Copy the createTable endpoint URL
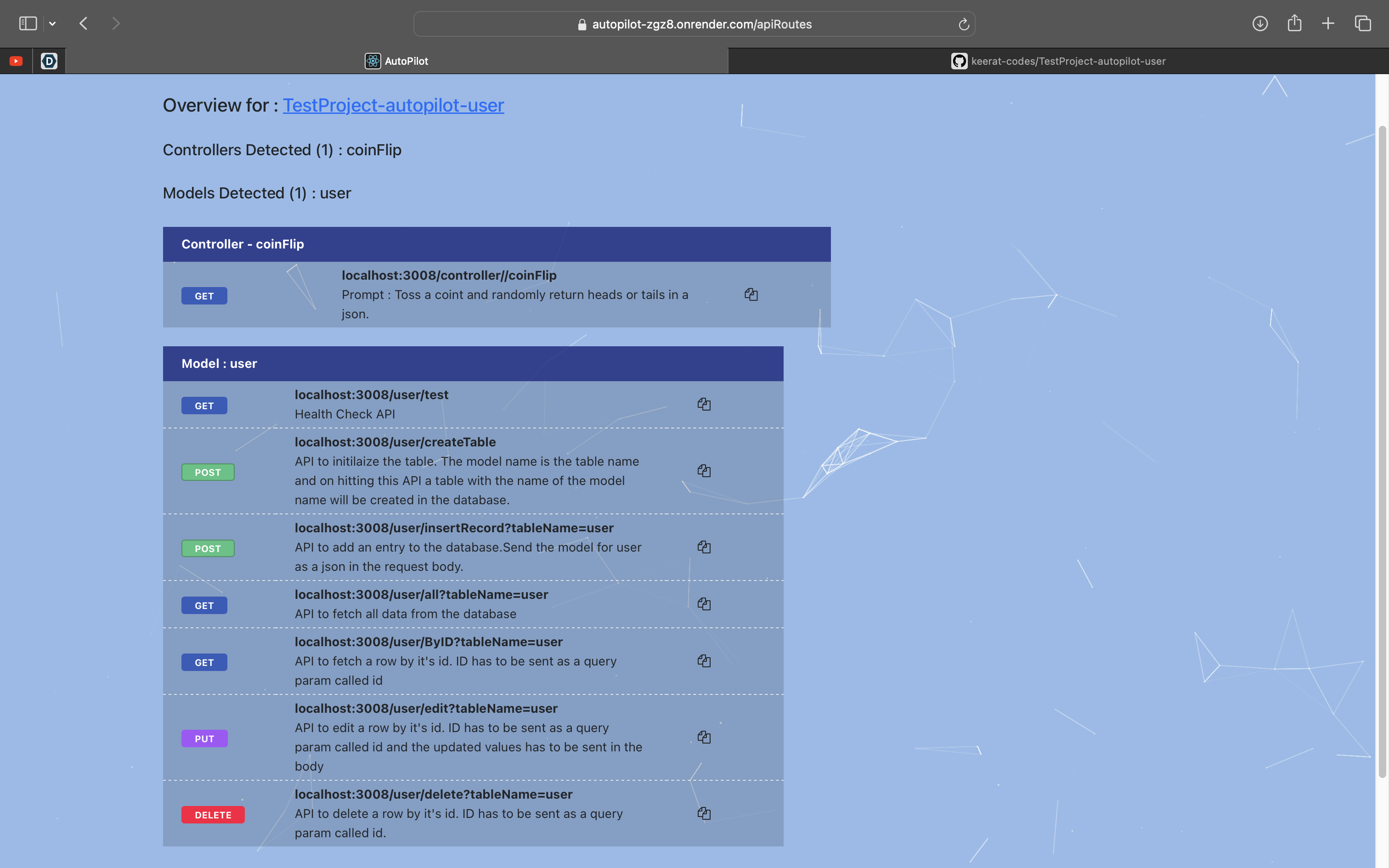Screen dimensions: 1389x868 click(704, 471)
